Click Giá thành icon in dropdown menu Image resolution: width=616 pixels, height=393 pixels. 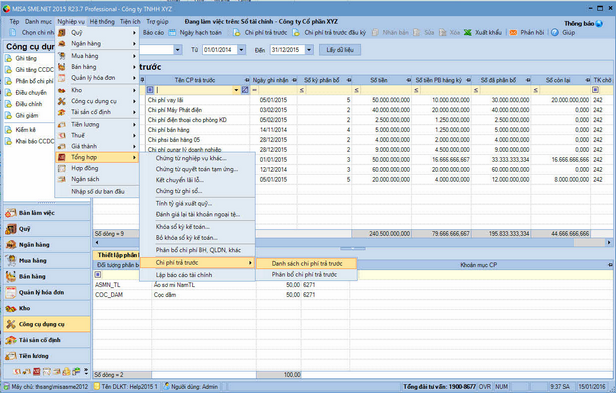pyautogui.click(x=62, y=146)
